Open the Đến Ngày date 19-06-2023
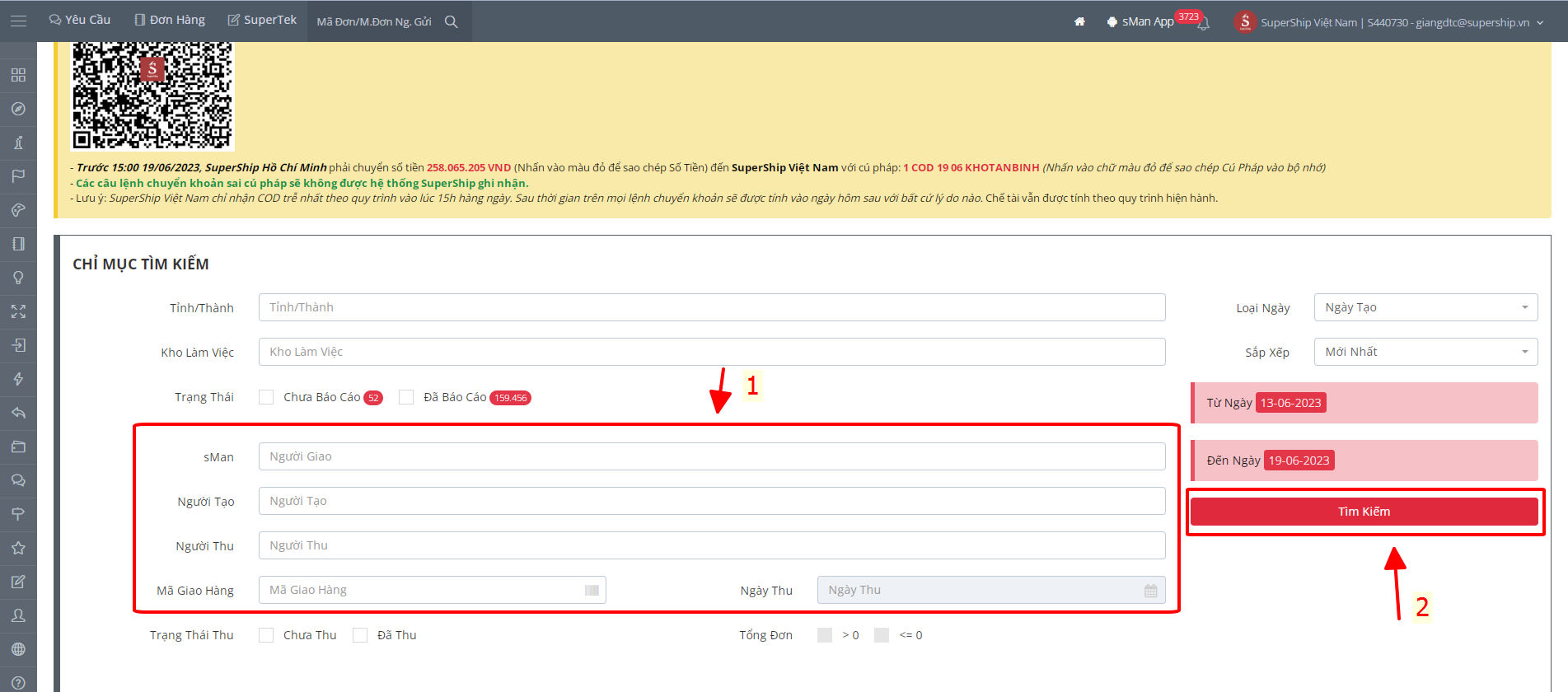This screenshot has width=1568, height=692. tap(1299, 461)
